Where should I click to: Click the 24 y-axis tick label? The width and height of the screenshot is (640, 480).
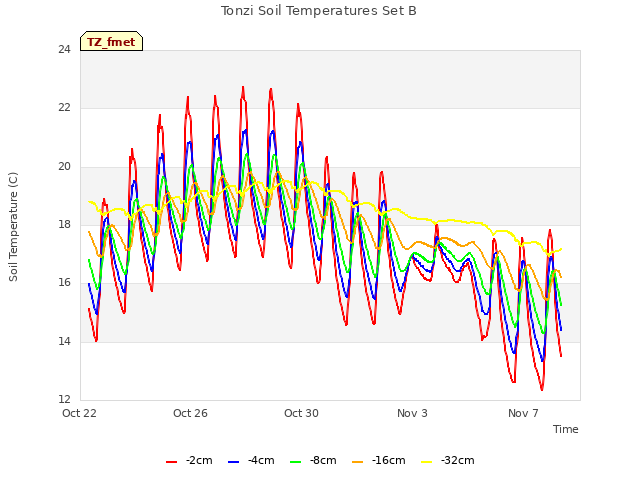(64, 50)
